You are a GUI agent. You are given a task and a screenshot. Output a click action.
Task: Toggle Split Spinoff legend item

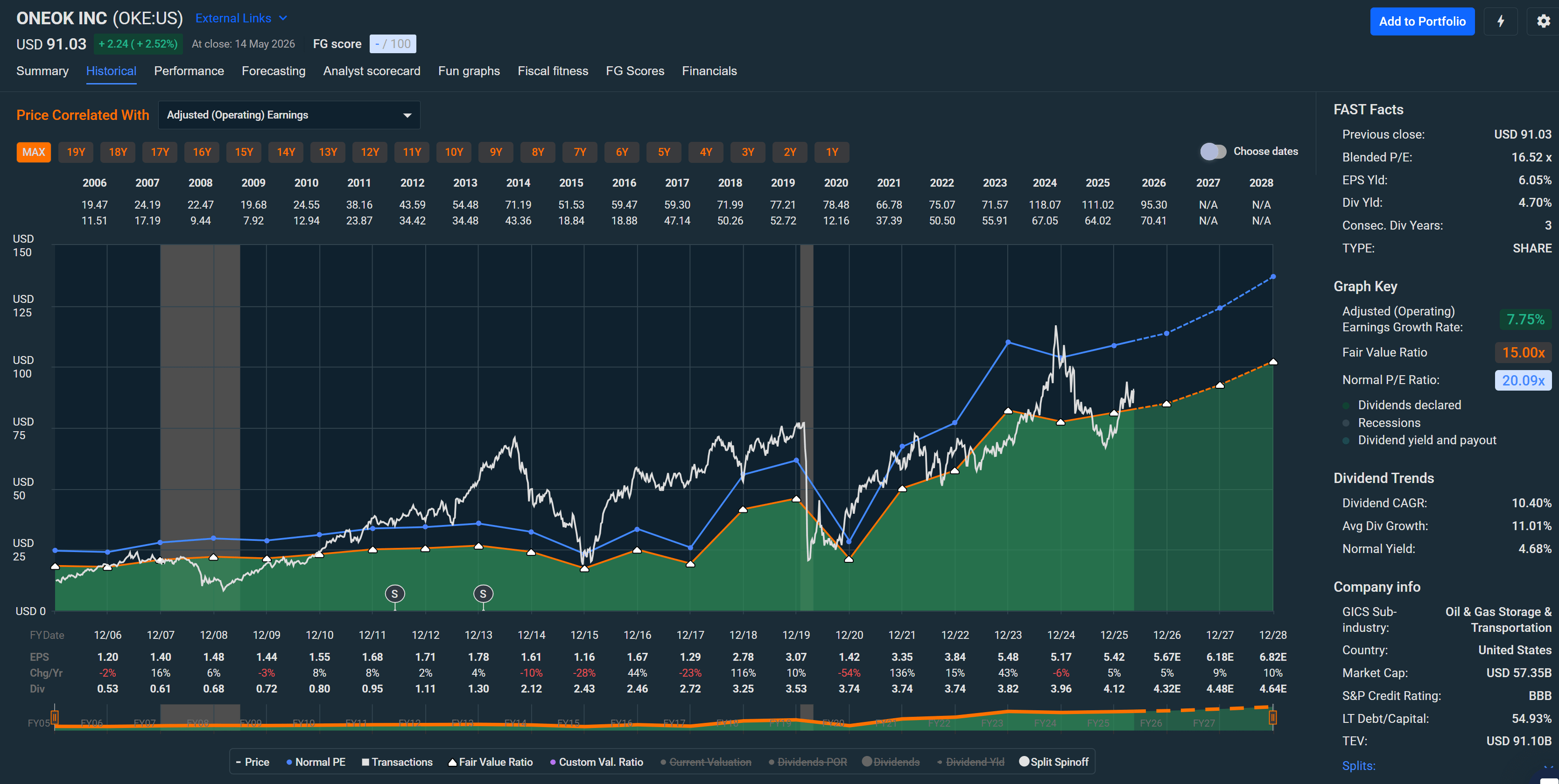point(1053,762)
